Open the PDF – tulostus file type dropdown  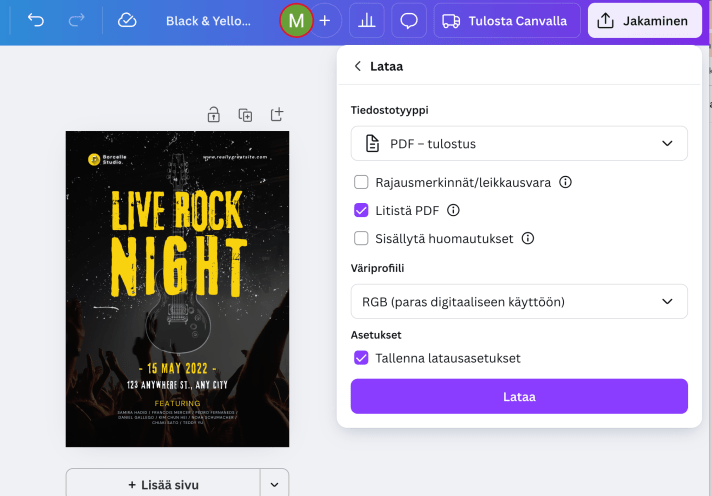pos(518,144)
